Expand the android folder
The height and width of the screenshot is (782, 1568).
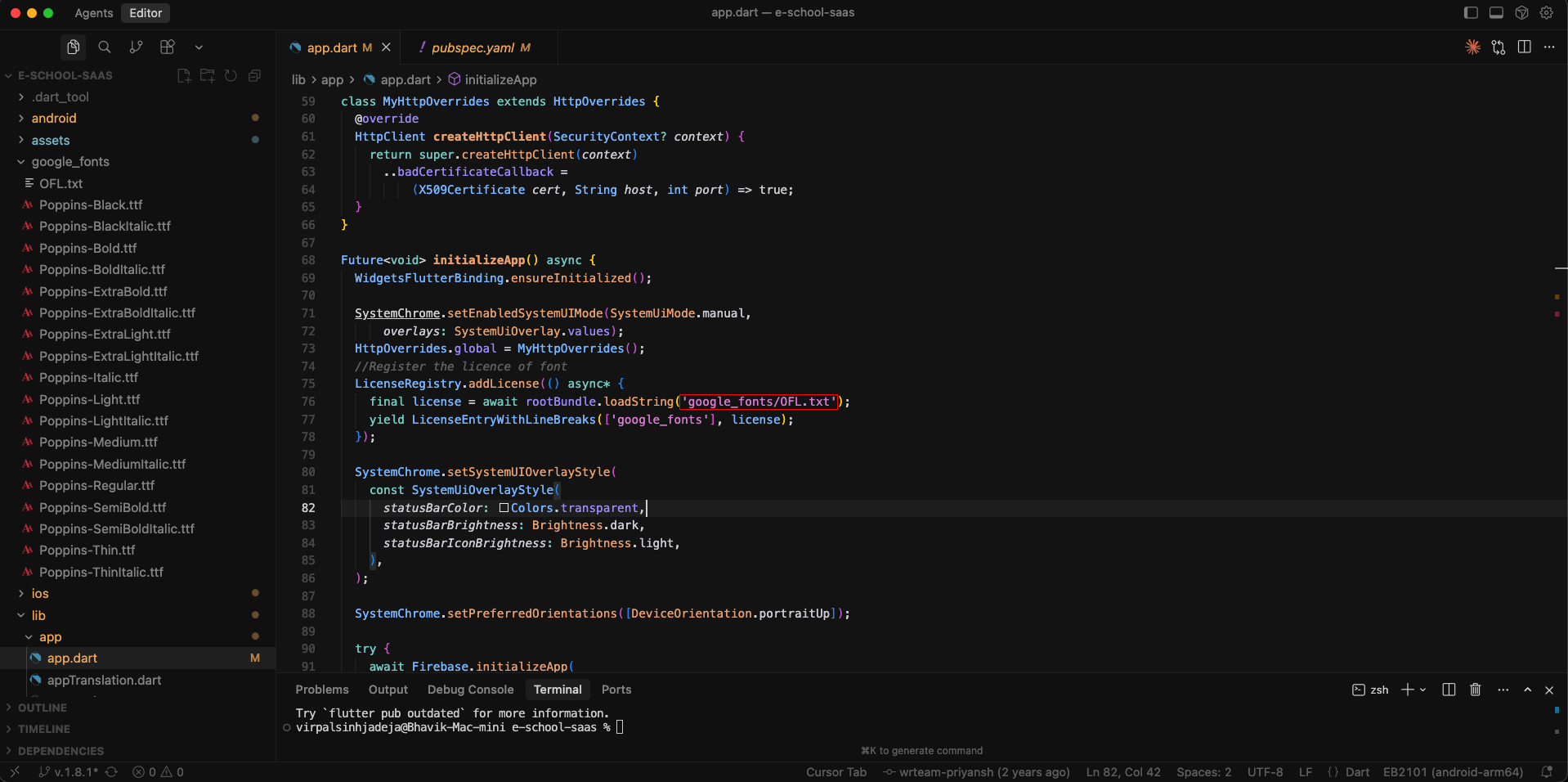(x=54, y=118)
